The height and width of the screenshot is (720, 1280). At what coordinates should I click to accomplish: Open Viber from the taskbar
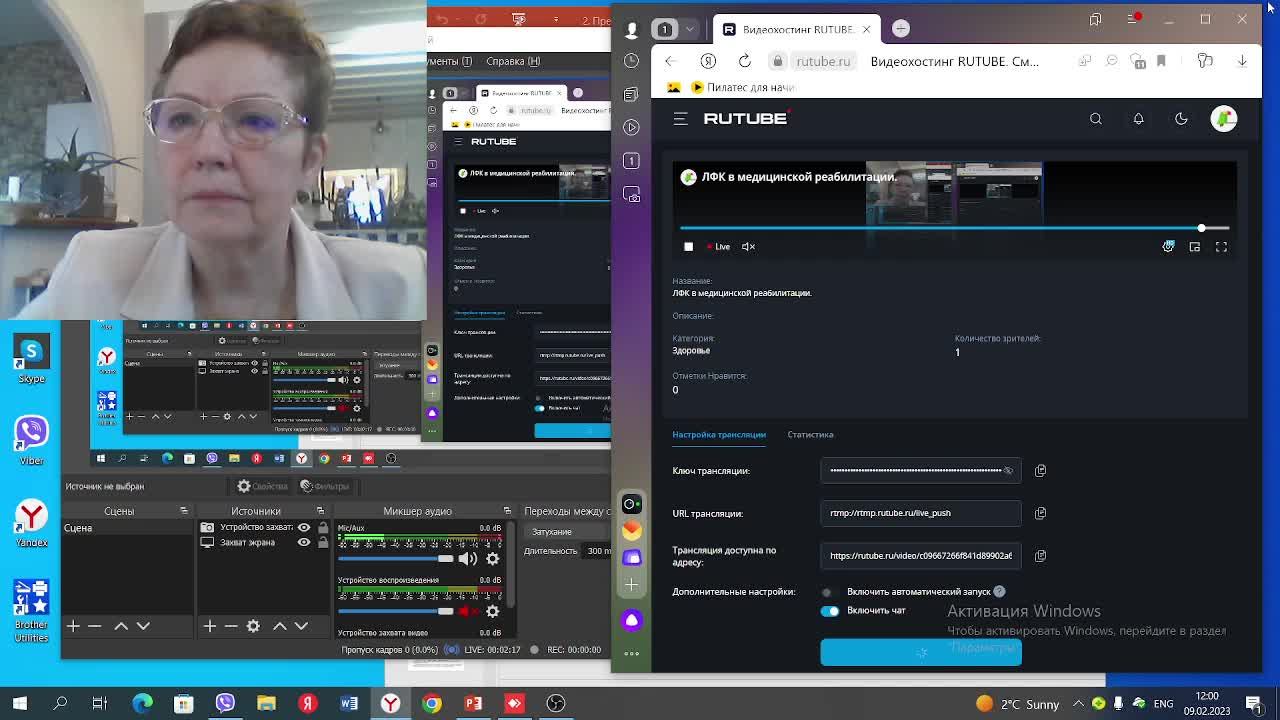[x=225, y=703]
